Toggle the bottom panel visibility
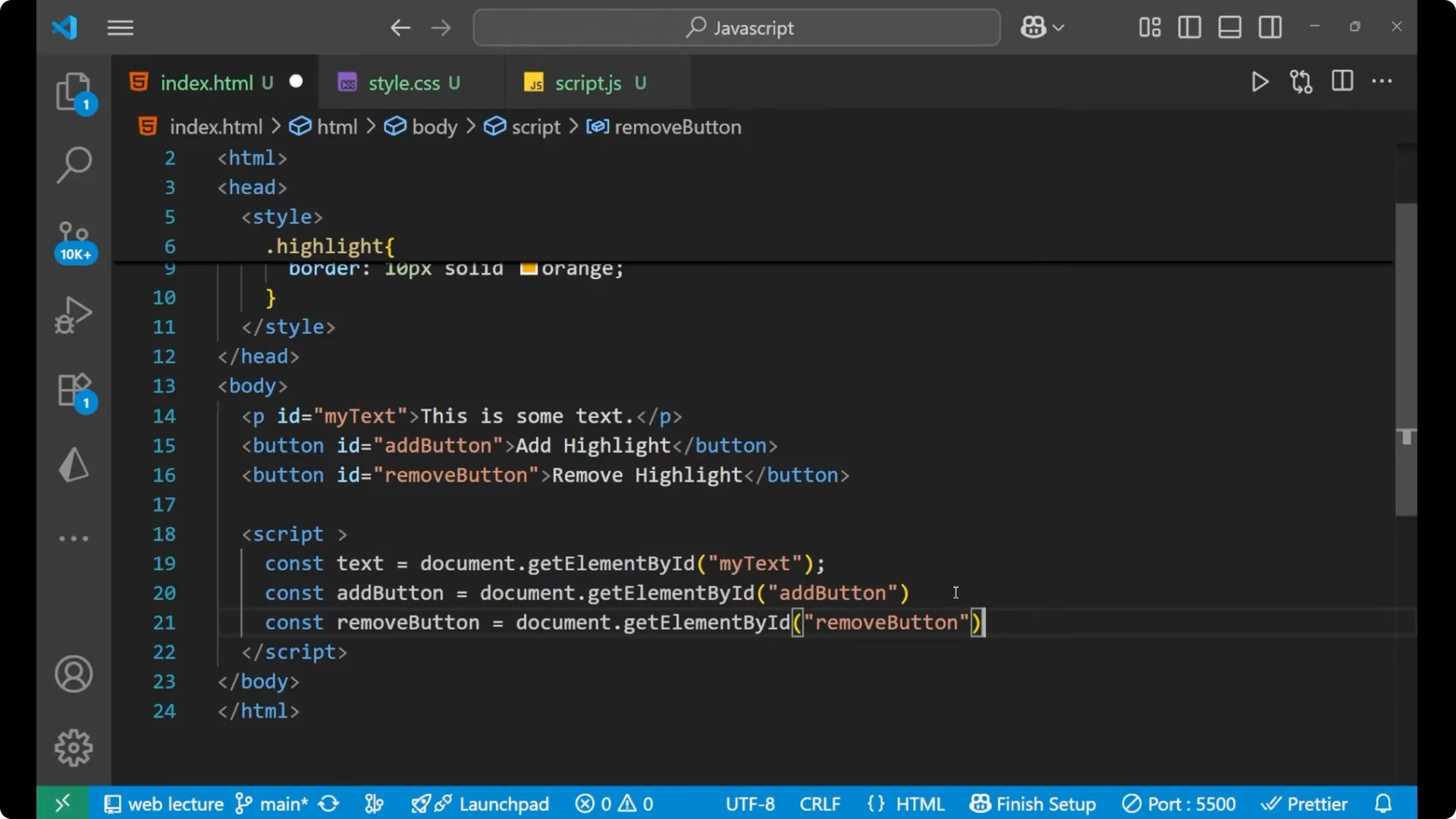 (x=1229, y=27)
